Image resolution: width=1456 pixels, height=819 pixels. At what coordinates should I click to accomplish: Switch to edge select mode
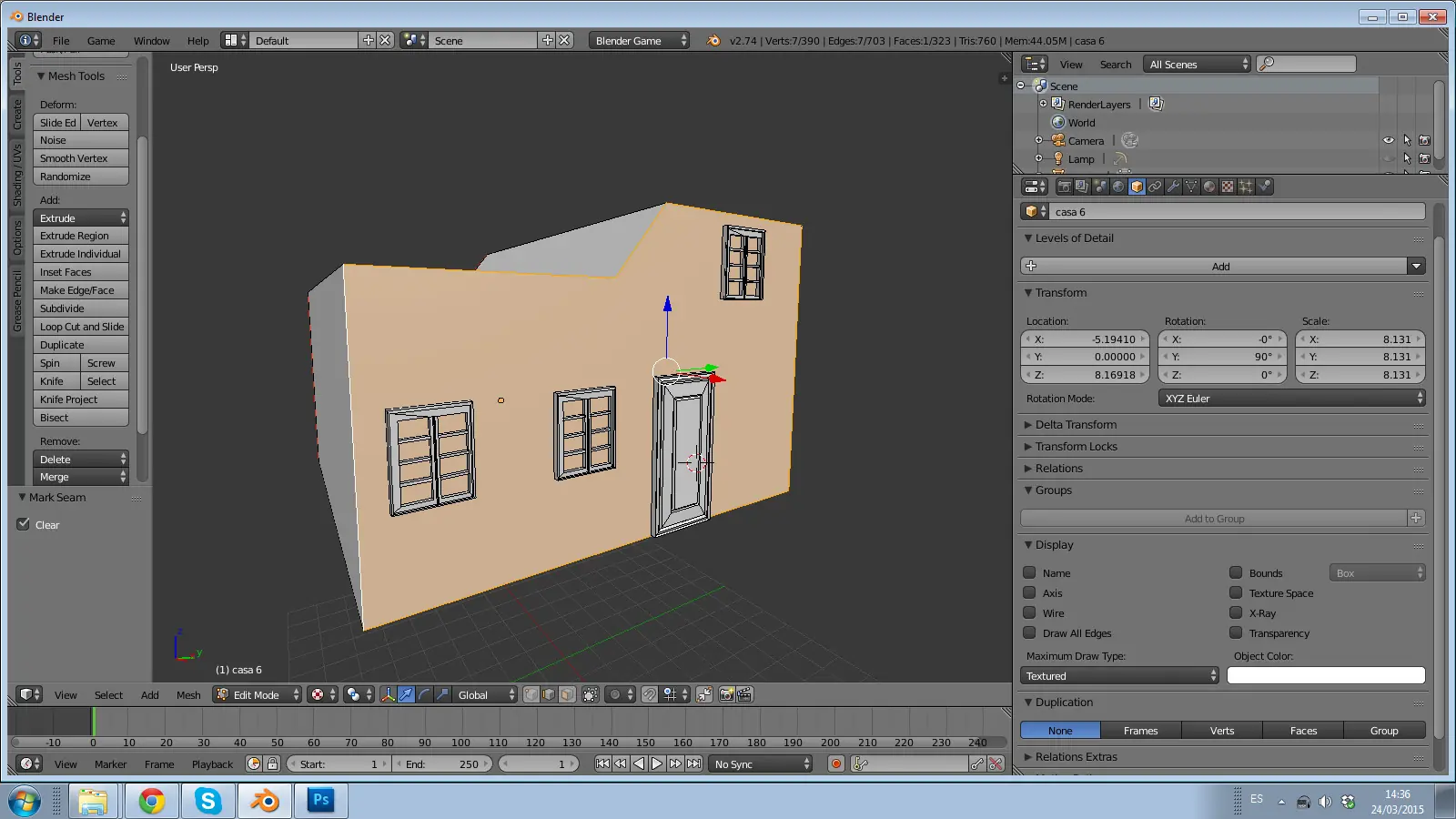click(549, 694)
